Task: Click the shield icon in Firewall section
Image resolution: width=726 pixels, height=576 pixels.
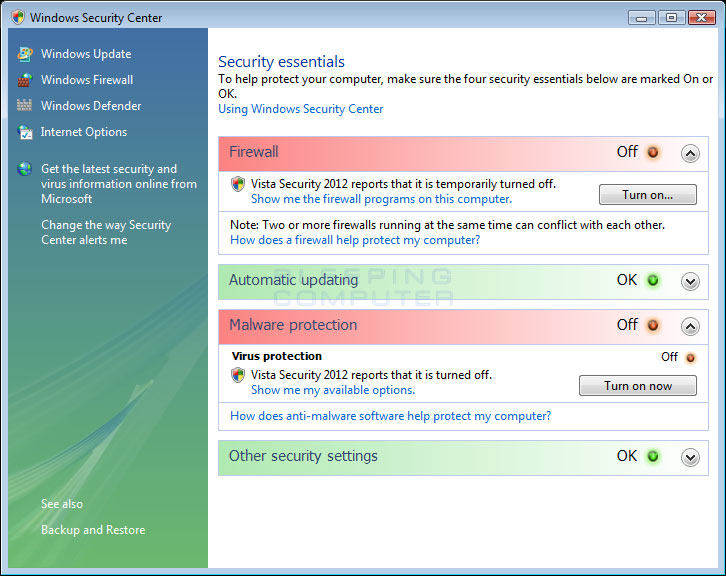Action: pos(238,184)
